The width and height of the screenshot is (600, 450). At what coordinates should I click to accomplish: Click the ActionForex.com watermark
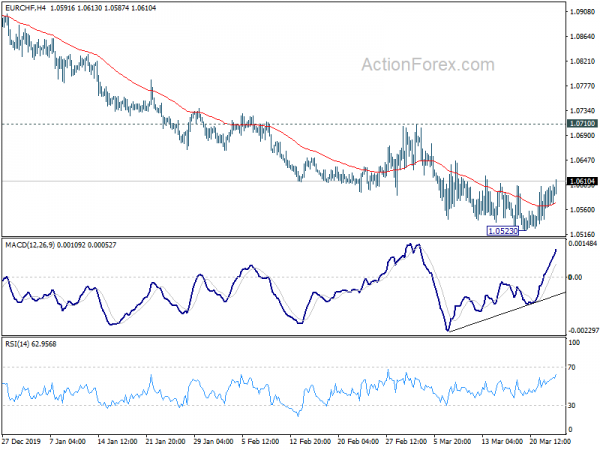[428, 65]
